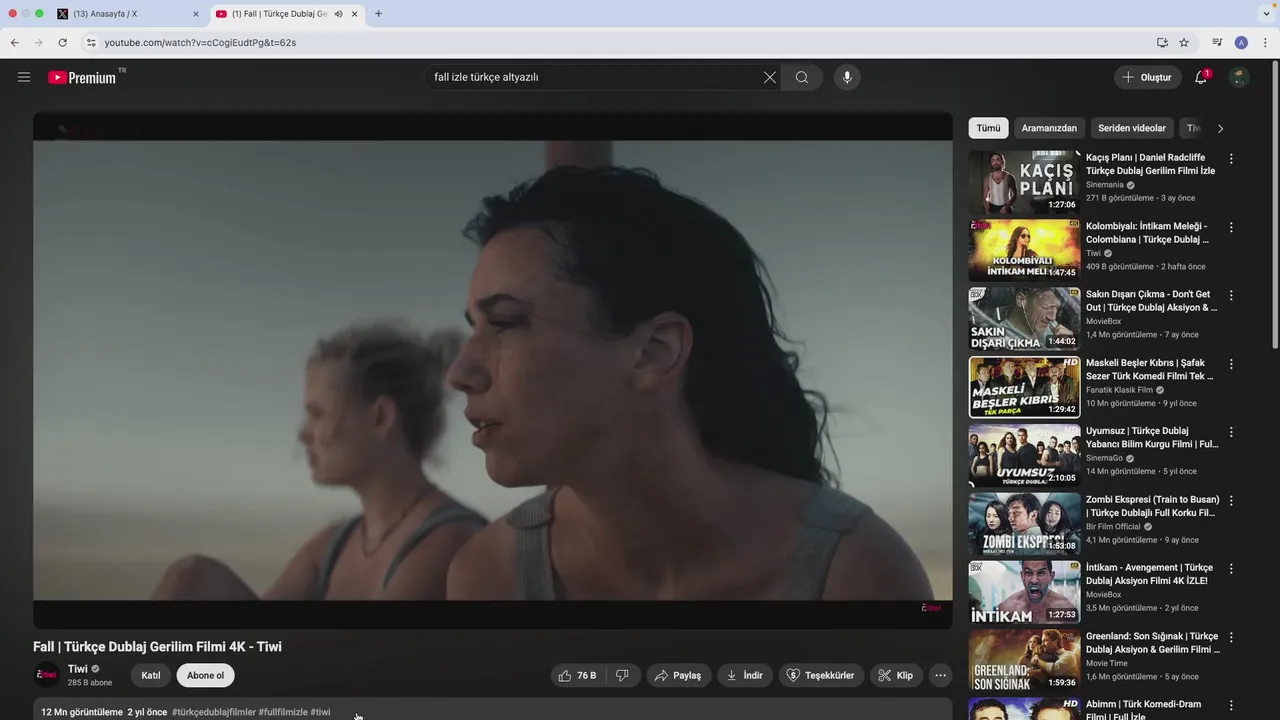
Task: Open options menu for İntikam Avengement
Action: (1231, 568)
